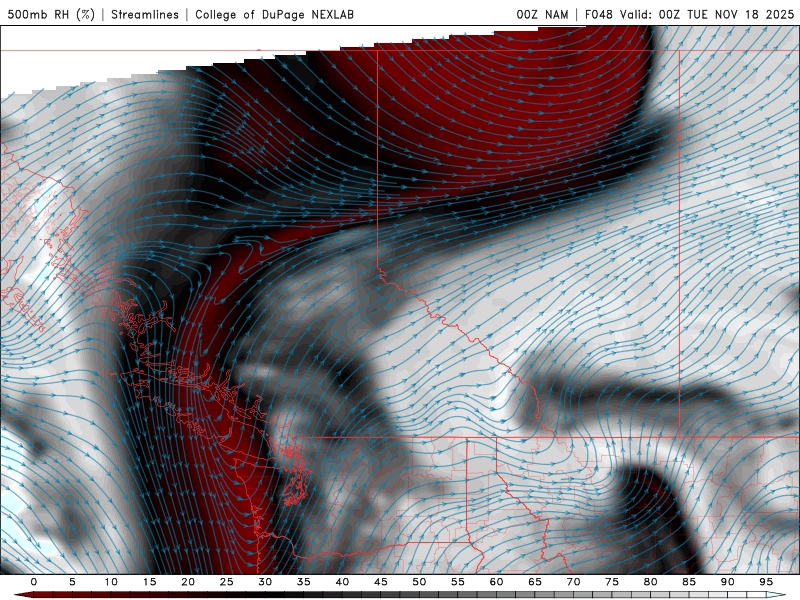Click the colorbar label "55"
This screenshot has height=600, width=800.
pyautogui.click(x=458, y=582)
